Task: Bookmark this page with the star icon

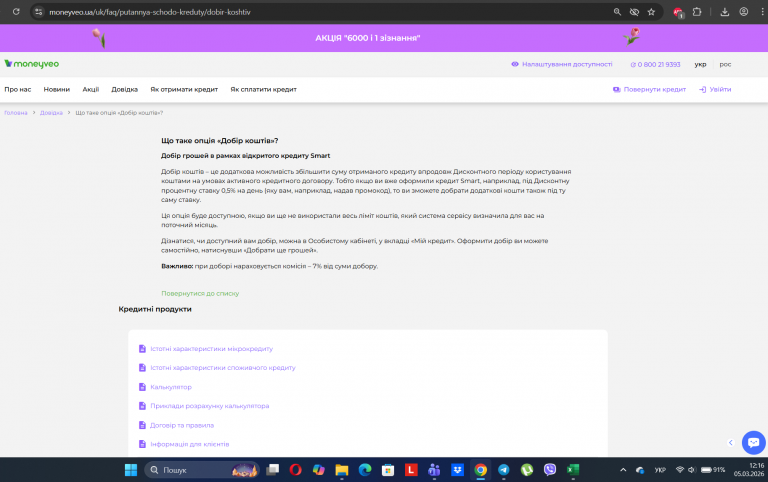Action: [x=651, y=12]
